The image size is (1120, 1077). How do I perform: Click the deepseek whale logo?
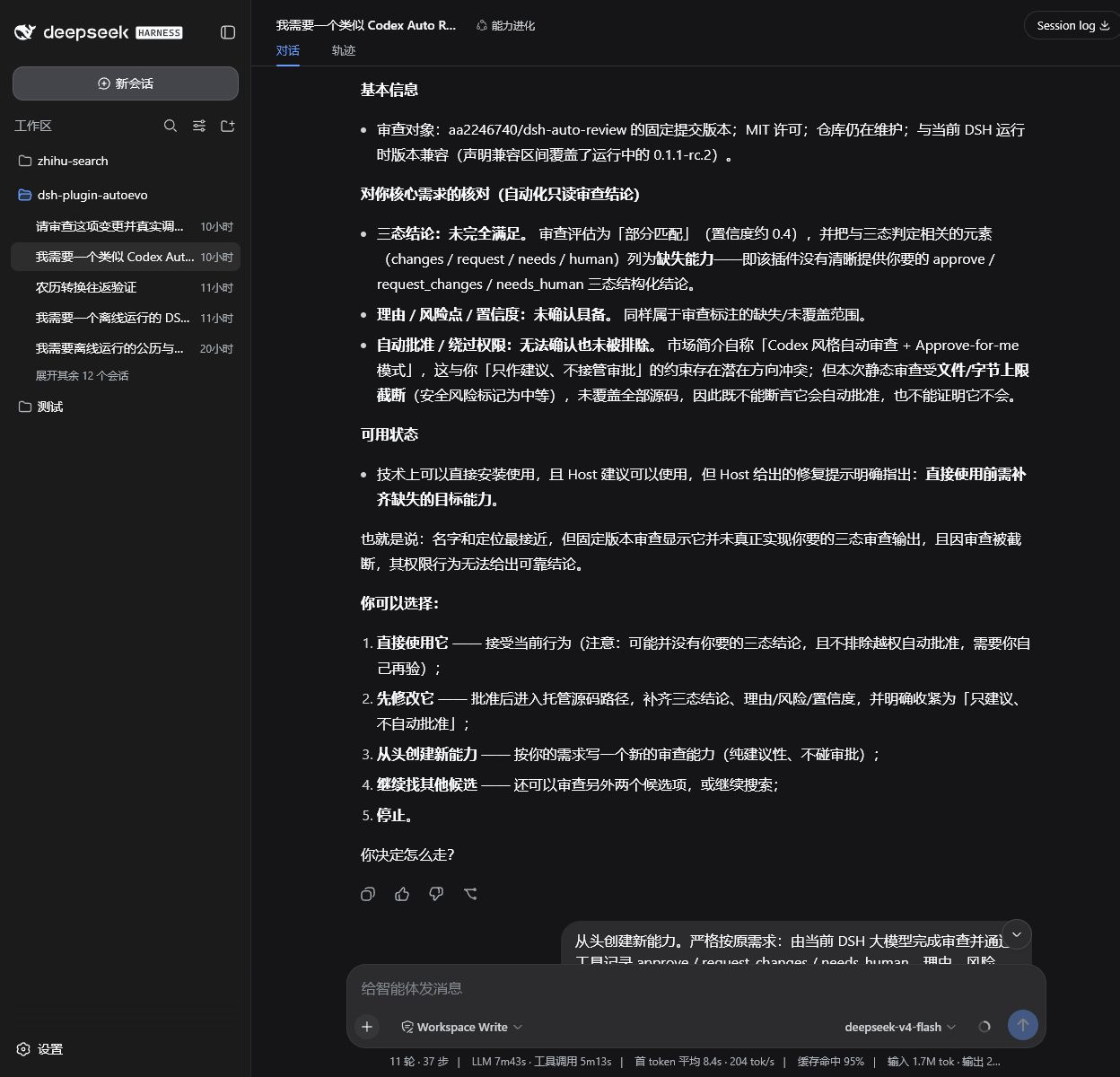click(25, 32)
